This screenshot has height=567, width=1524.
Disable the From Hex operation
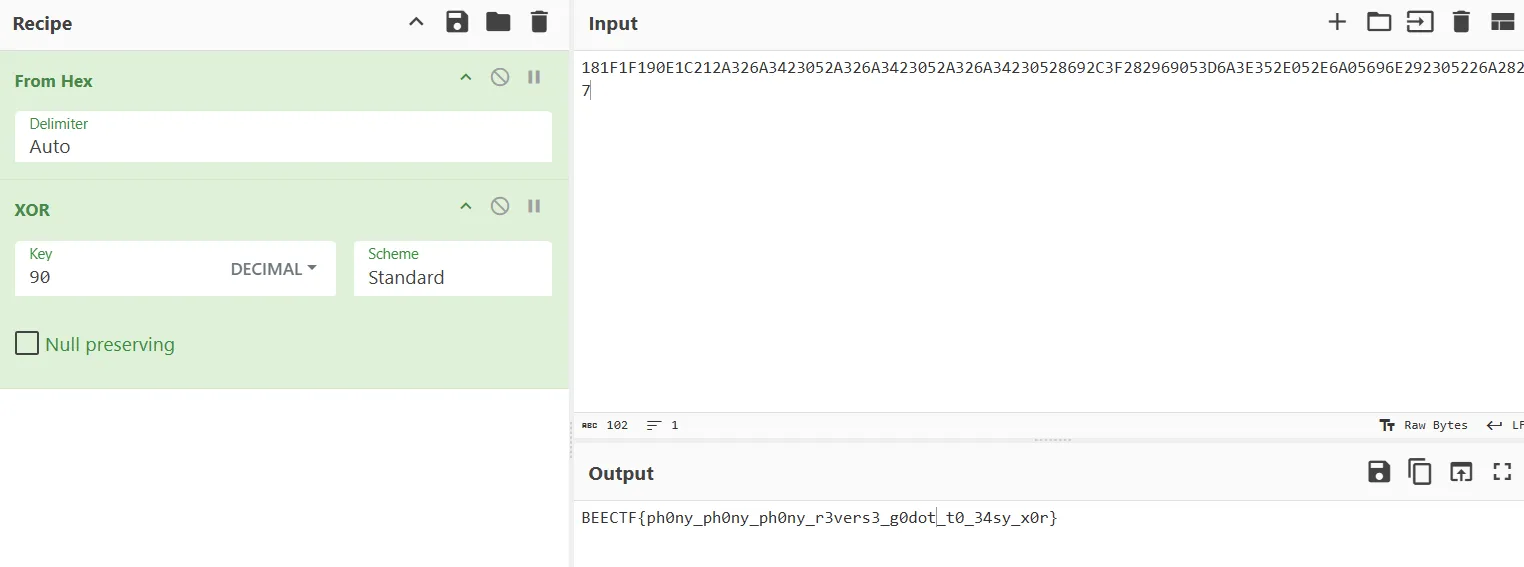[x=500, y=77]
